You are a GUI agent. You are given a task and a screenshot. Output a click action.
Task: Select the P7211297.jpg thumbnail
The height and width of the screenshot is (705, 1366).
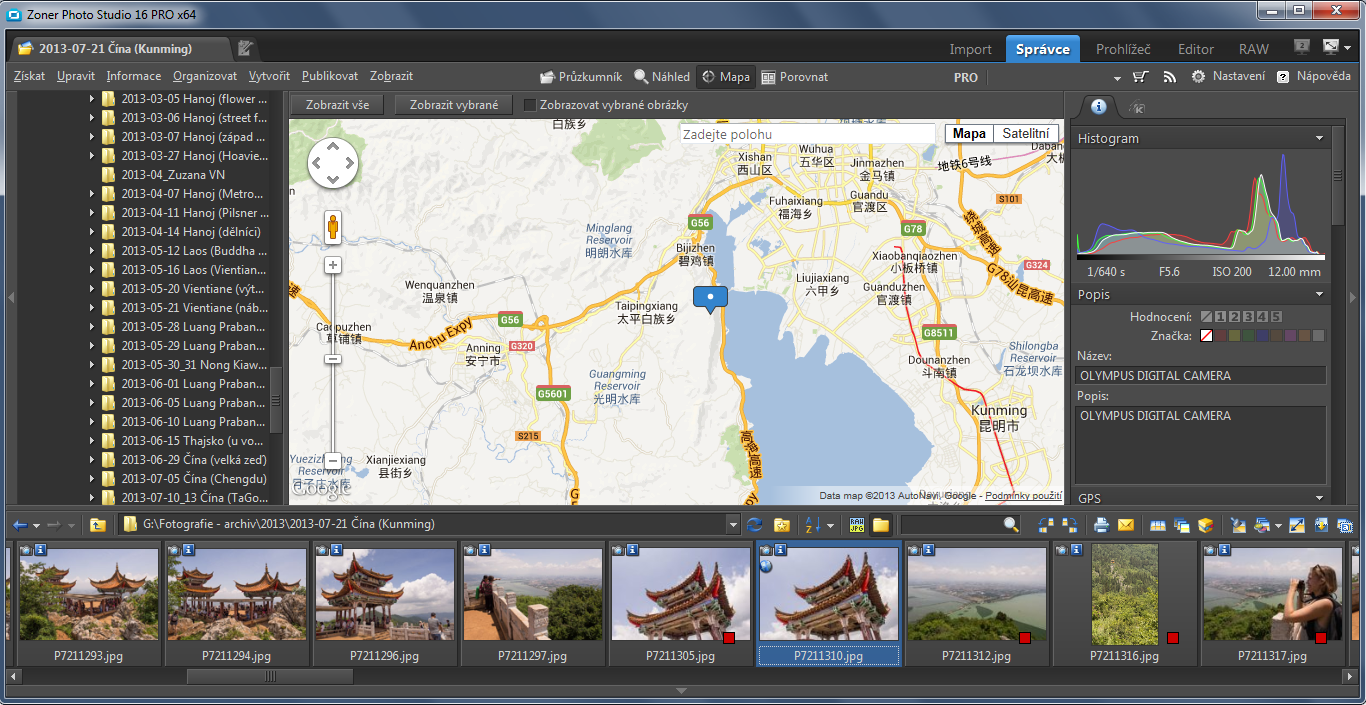pyautogui.click(x=533, y=604)
